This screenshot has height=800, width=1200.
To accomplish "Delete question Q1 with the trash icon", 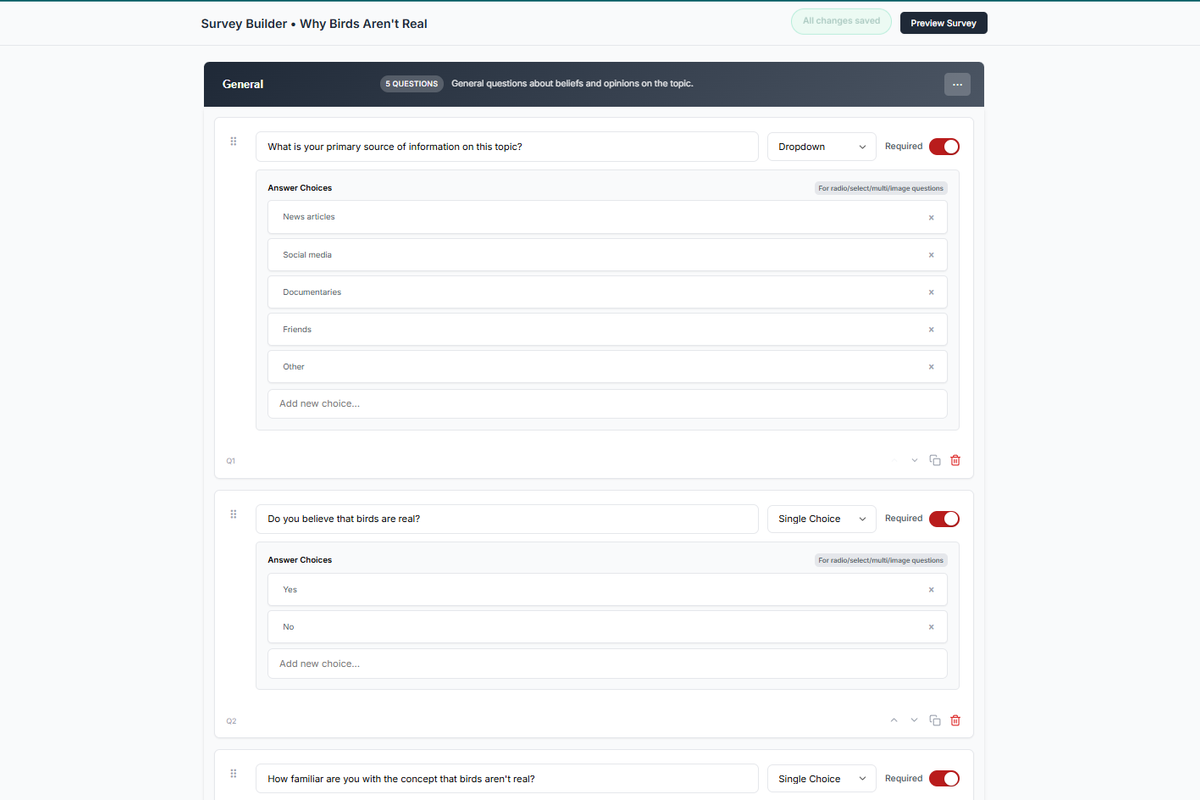I will 955,460.
